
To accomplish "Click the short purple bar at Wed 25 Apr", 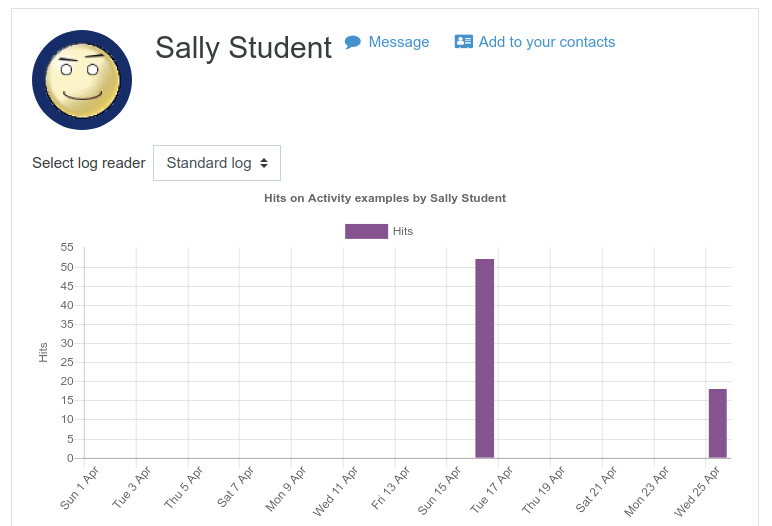I will (717, 424).
